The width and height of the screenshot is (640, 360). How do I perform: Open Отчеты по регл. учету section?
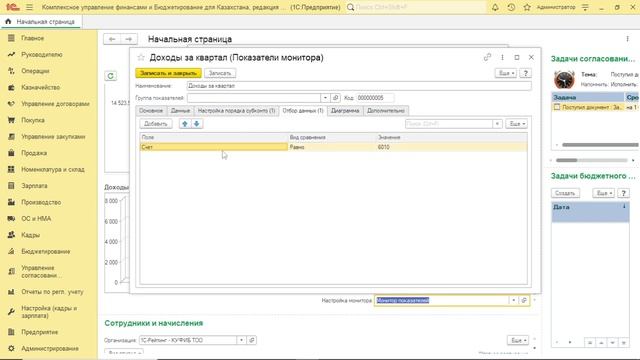pyautogui.click(x=52, y=292)
